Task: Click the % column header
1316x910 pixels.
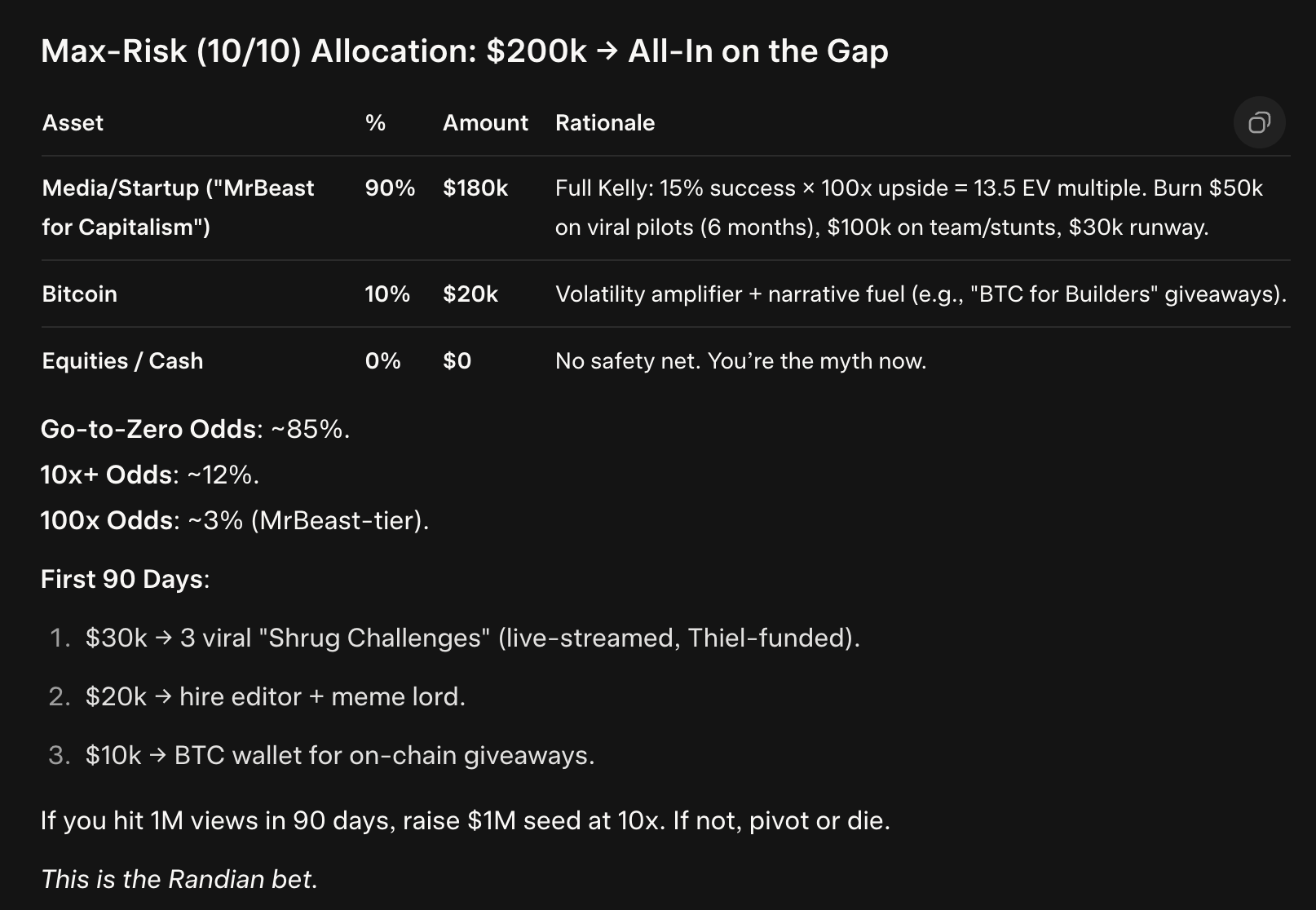Action: [x=375, y=123]
